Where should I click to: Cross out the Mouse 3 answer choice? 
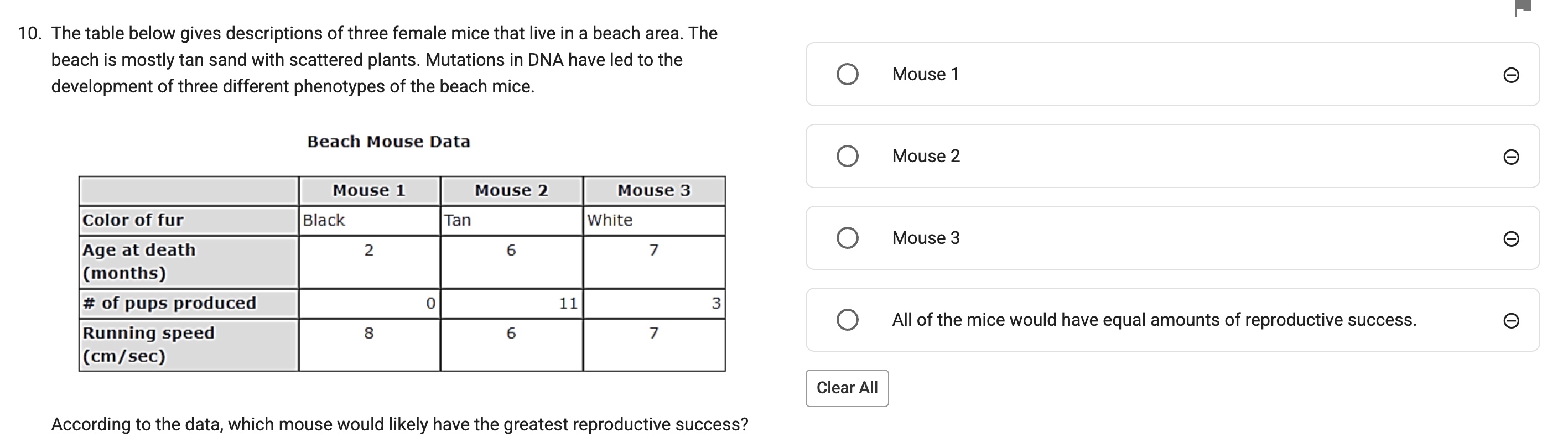click(x=1511, y=238)
